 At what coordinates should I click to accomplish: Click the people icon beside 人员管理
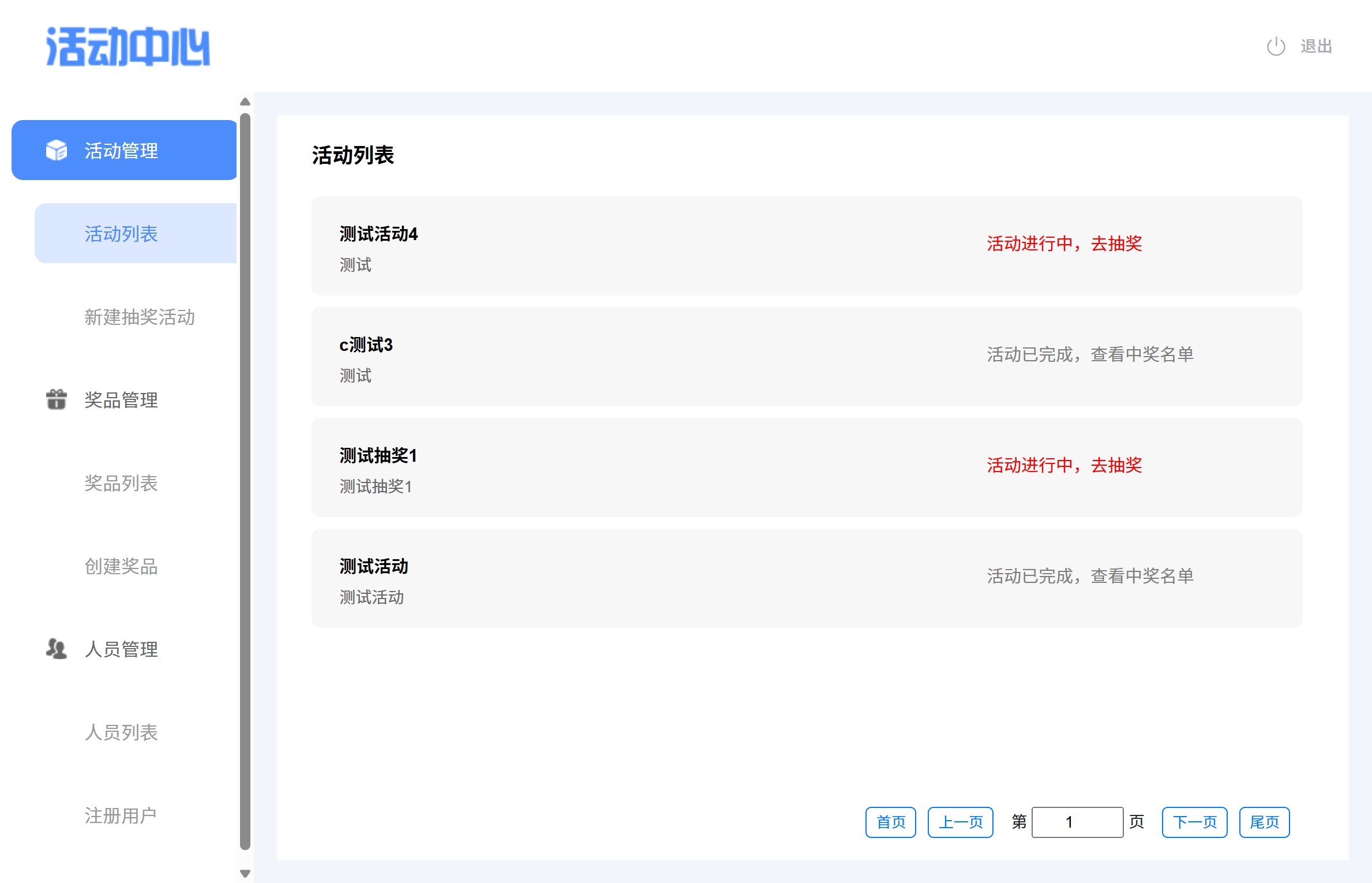coord(57,649)
